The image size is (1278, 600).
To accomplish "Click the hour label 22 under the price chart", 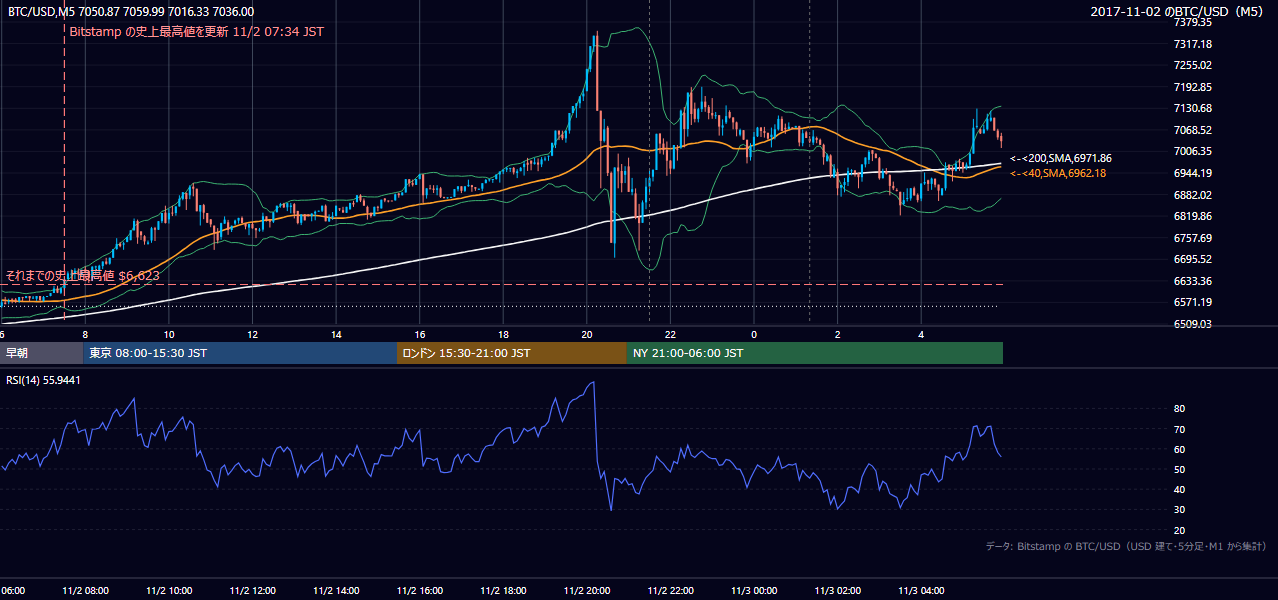I will click(670, 334).
